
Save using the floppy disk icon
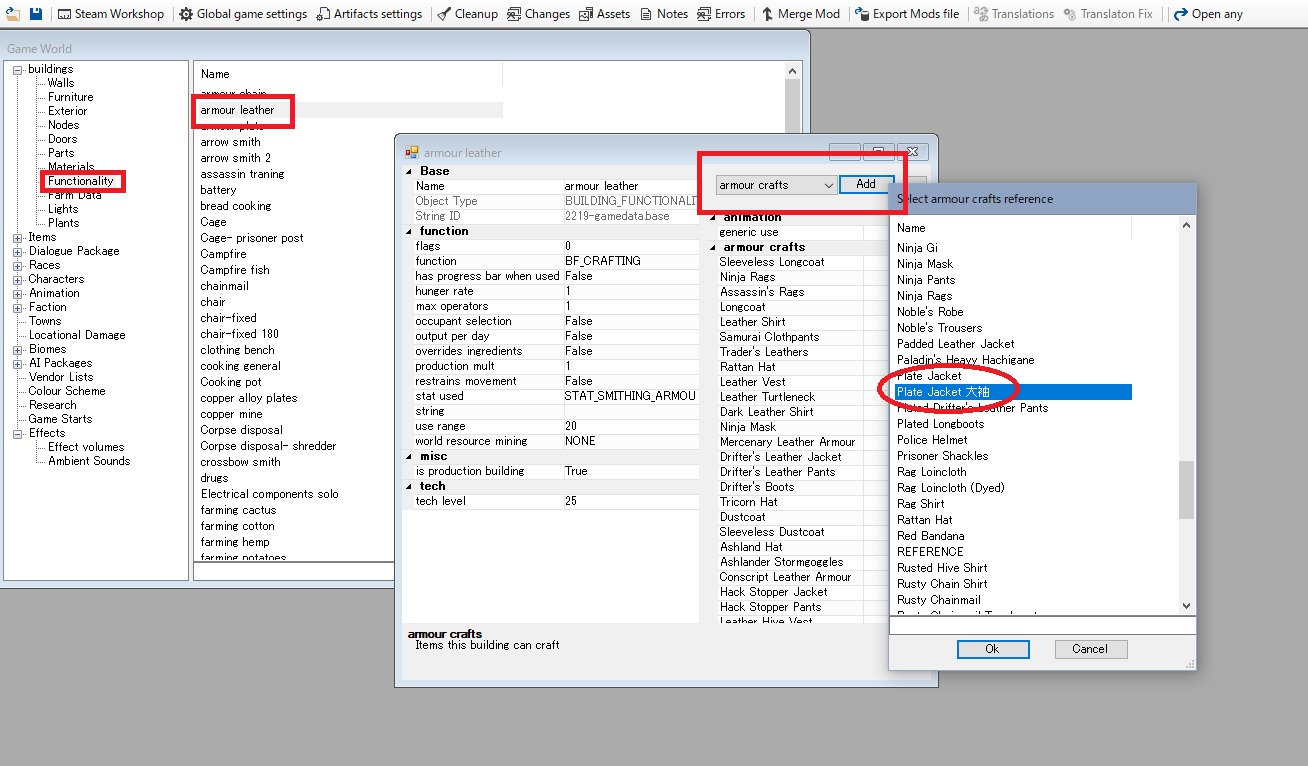click(36, 14)
